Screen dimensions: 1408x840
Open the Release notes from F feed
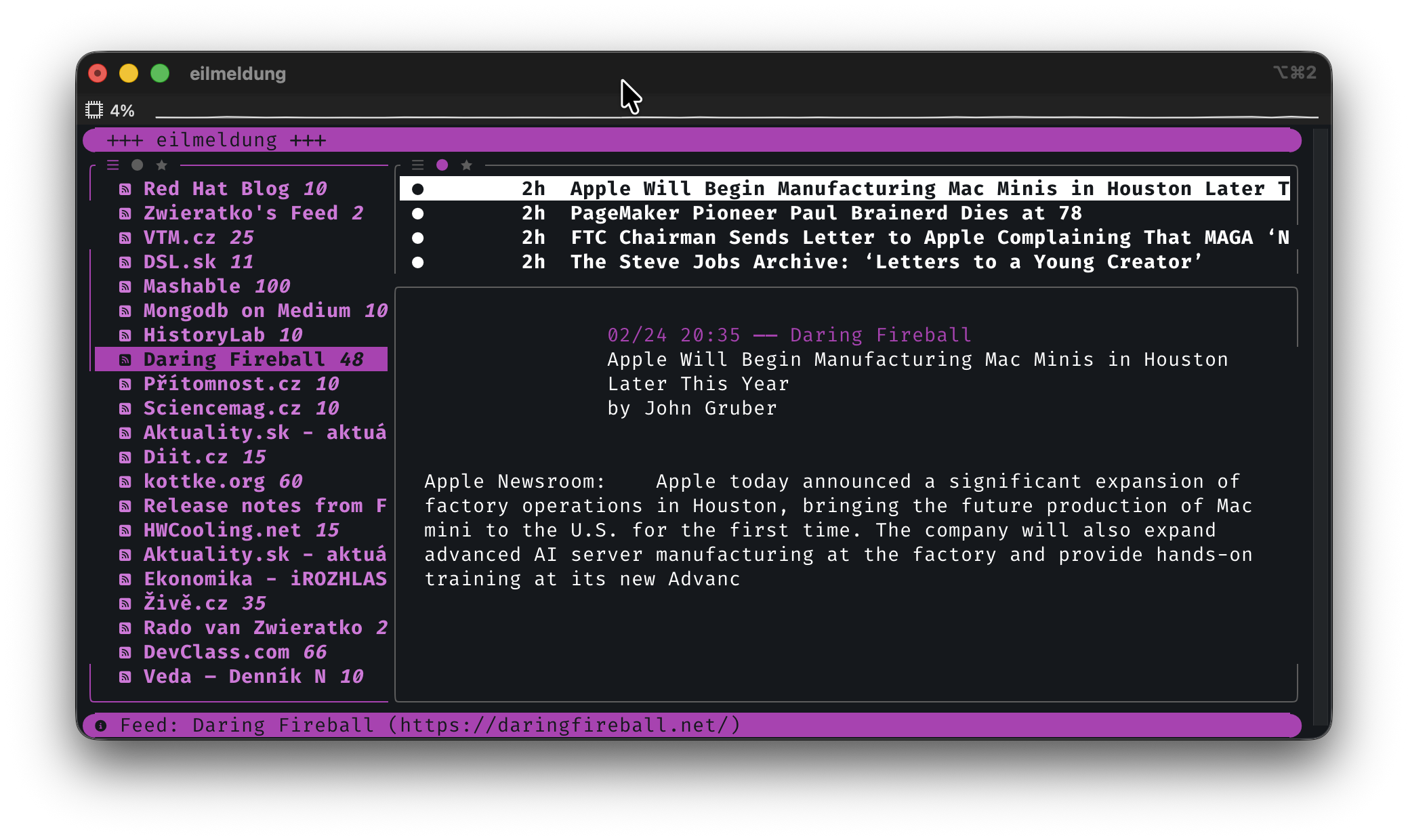pos(241,506)
